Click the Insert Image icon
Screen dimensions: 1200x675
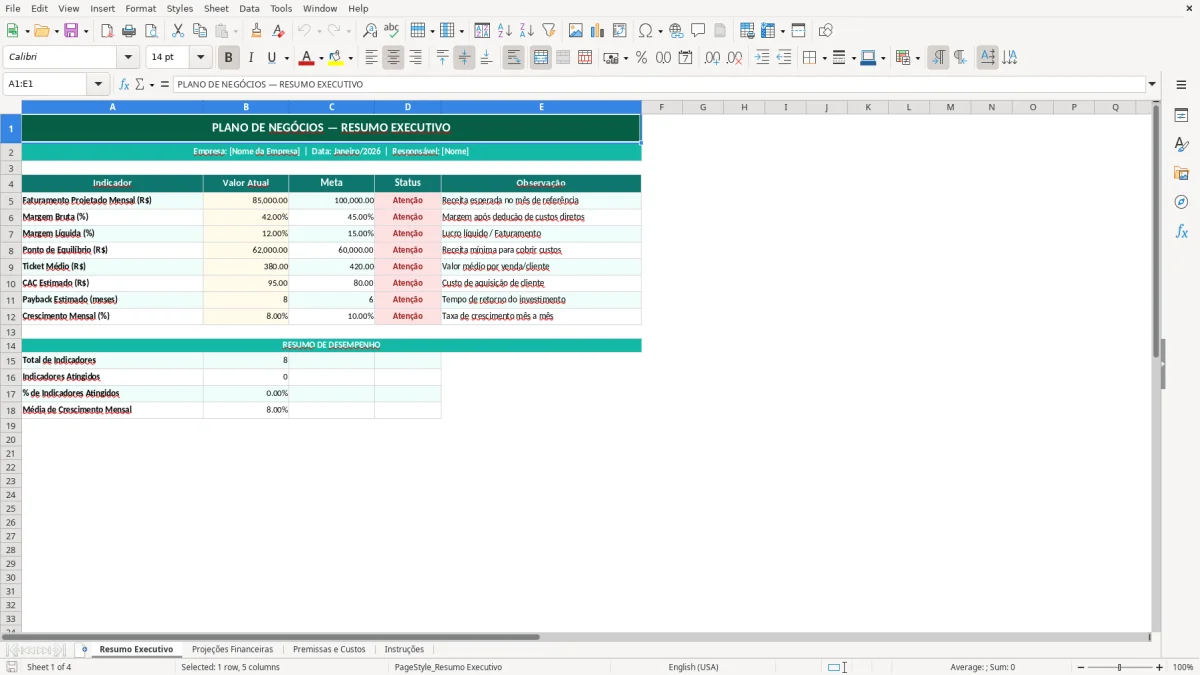pyautogui.click(x=576, y=31)
